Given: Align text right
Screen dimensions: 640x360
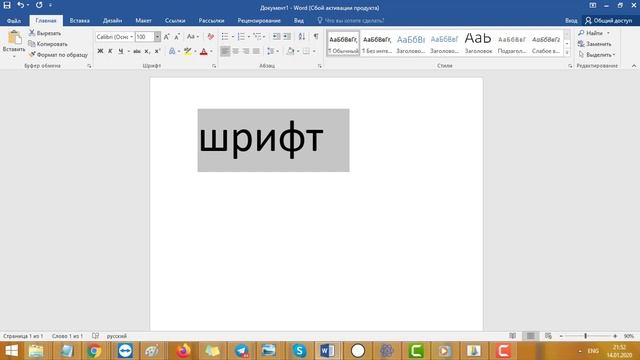Looking at the screenshot, I should click(x=246, y=51).
